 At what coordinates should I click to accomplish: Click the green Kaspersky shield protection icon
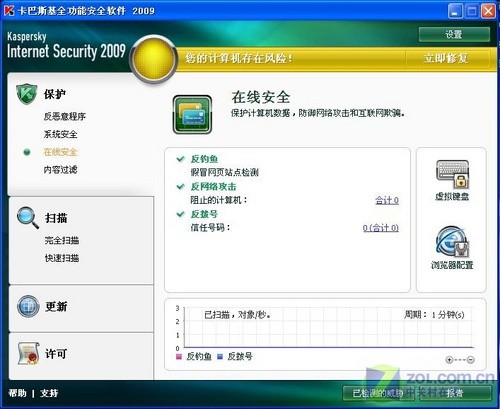pyautogui.click(x=26, y=94)
